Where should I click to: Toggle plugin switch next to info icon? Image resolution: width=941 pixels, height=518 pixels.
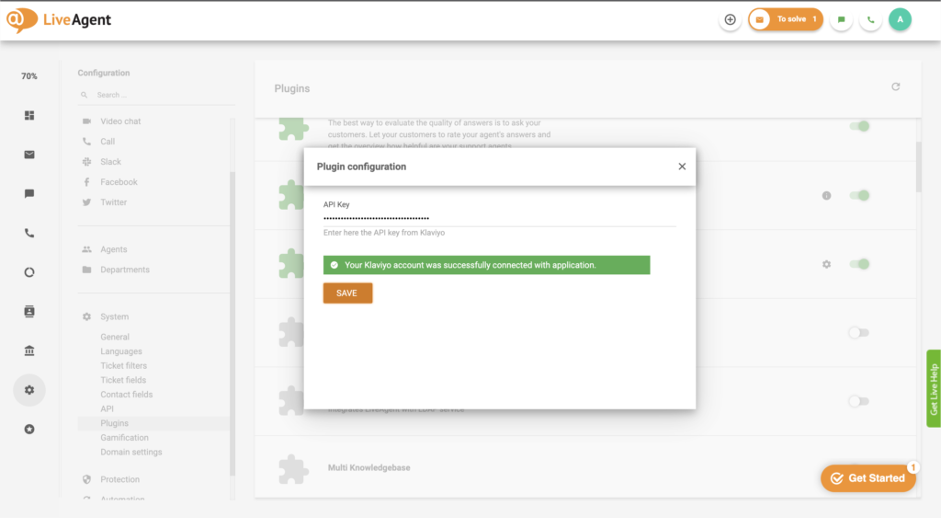click(x=859, y=195)
